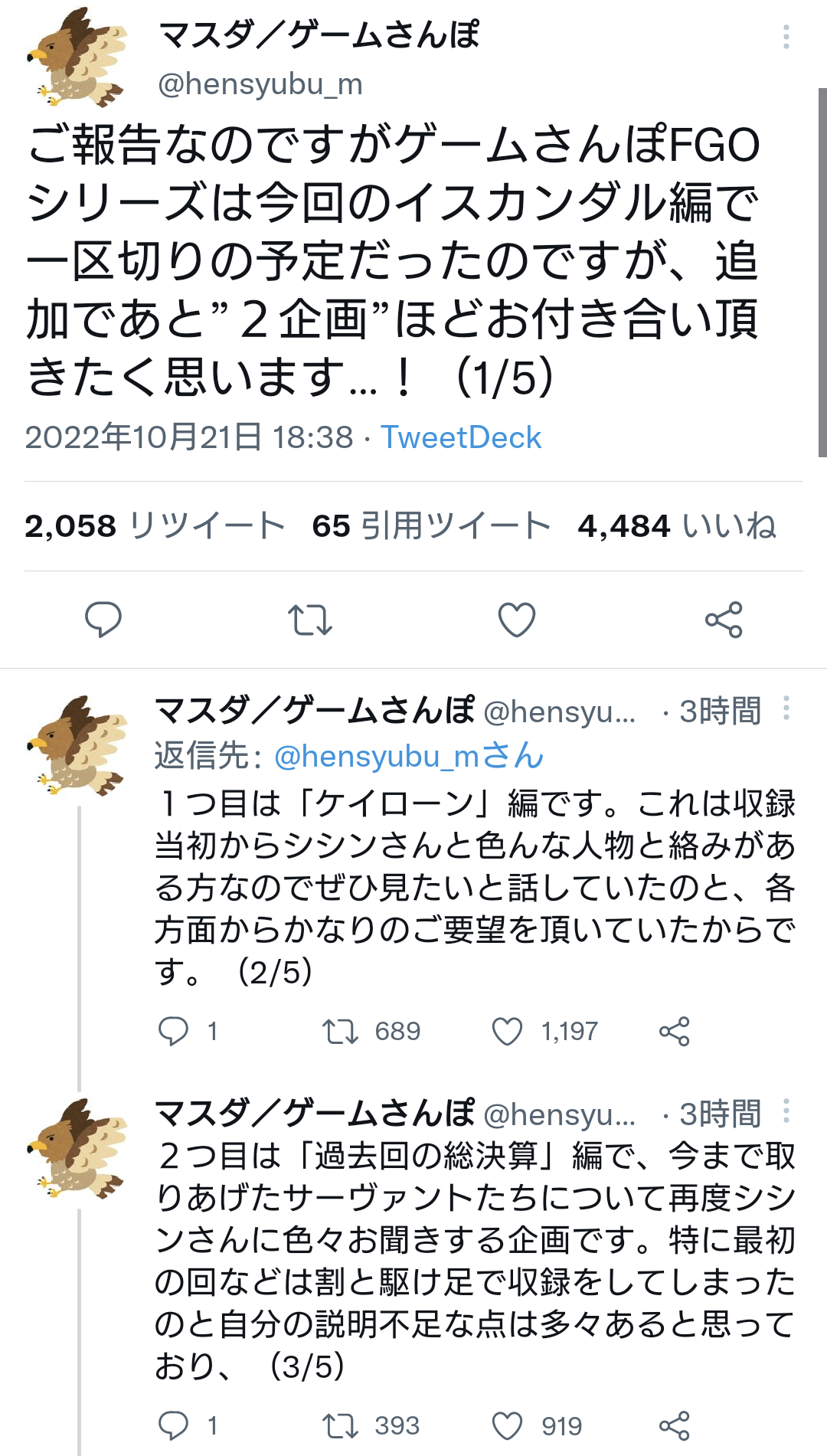Reply to the ケイローン tweet (2/5)
Screen dimensions: 827x1456
(x=173, y=1031)
